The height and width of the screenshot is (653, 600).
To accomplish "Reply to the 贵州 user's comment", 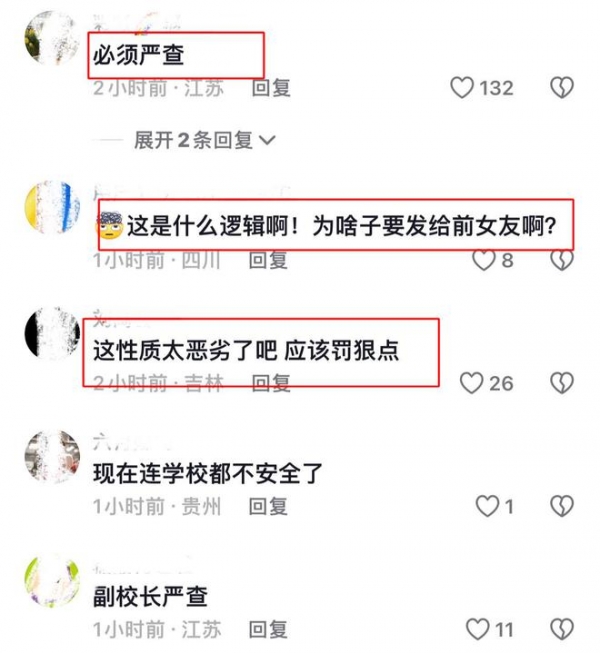I will pos(268,506).
